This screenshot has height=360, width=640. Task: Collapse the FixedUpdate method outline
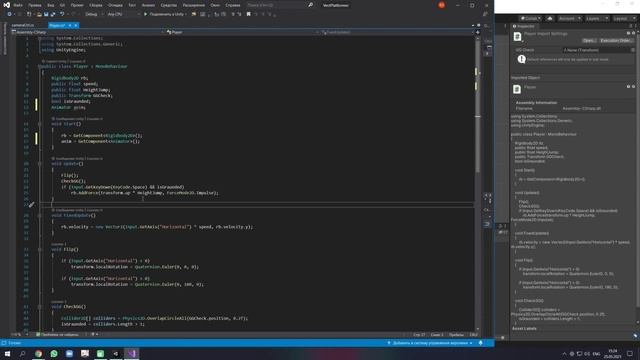click(40, 215)
